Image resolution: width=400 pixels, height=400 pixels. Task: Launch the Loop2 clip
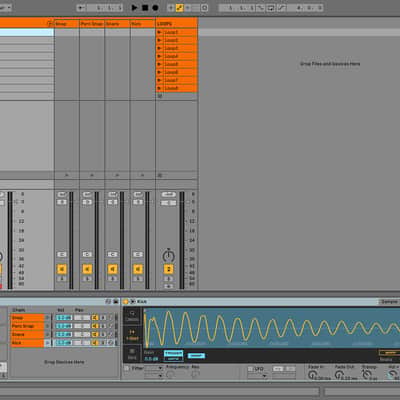coord(160,40)
